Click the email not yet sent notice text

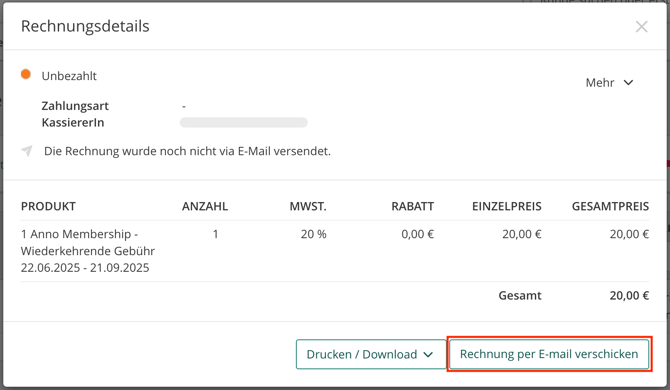point(187,151)
